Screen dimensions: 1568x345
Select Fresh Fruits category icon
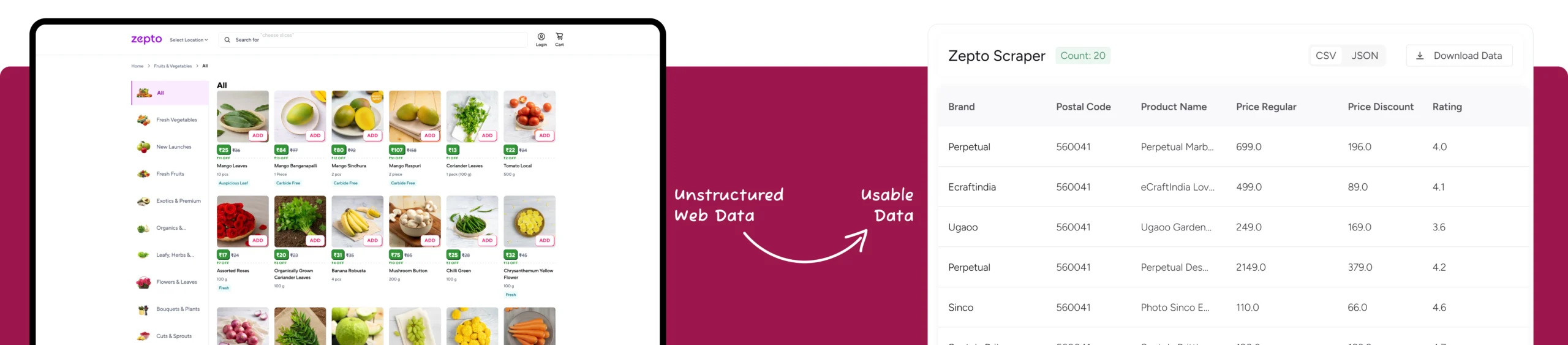(143, 174)
